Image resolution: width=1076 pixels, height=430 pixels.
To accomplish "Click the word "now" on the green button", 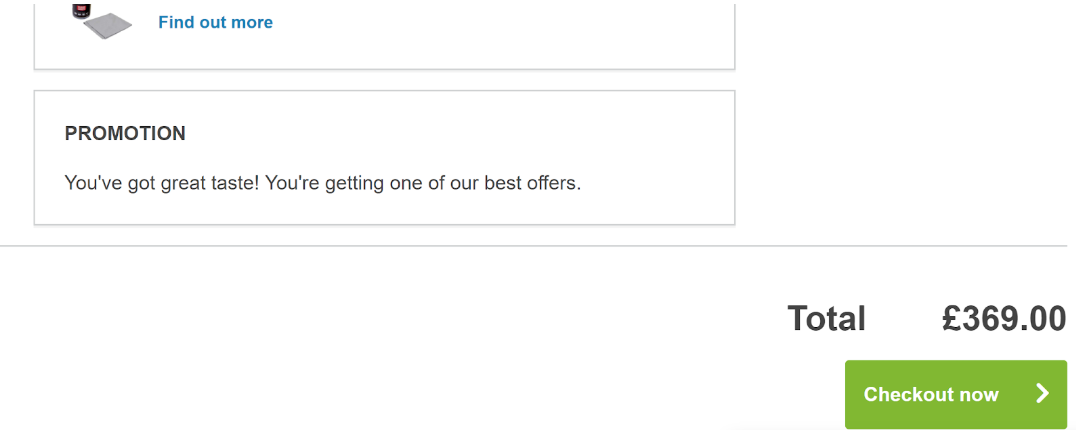I will [x=979, y=394].
